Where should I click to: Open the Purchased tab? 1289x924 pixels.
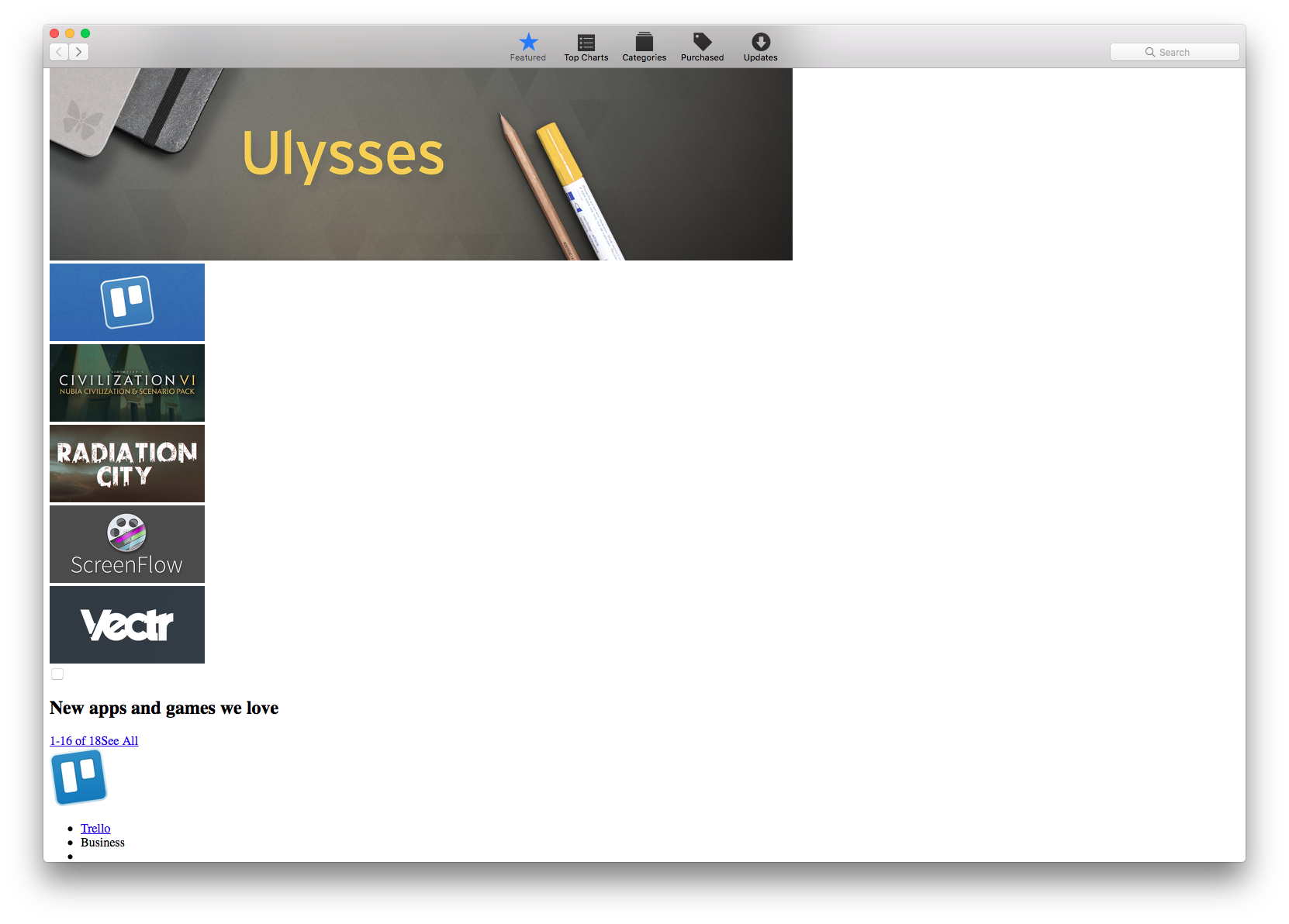[x=703, y=47]
